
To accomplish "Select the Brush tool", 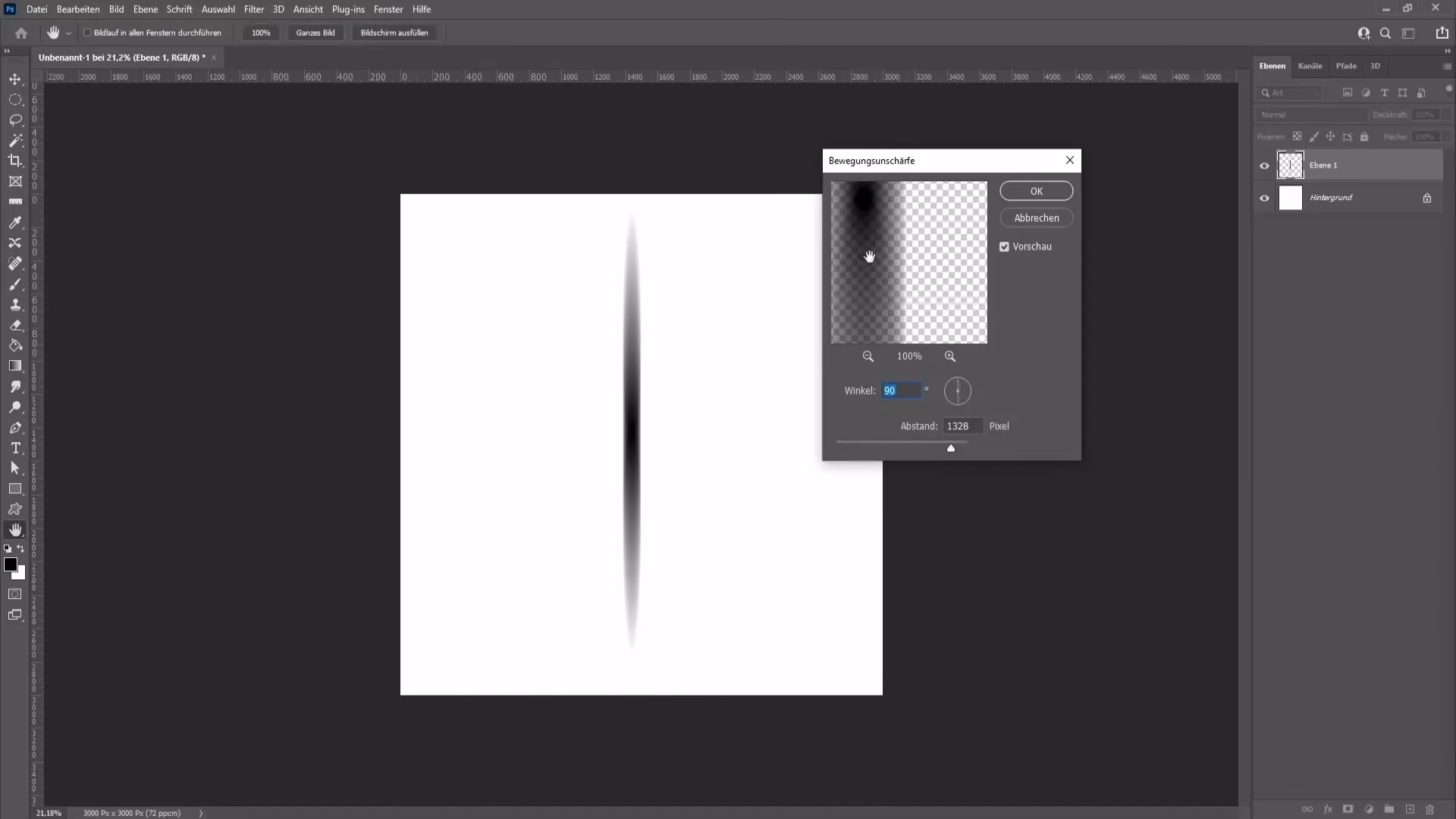I will [x=15, y=284].
